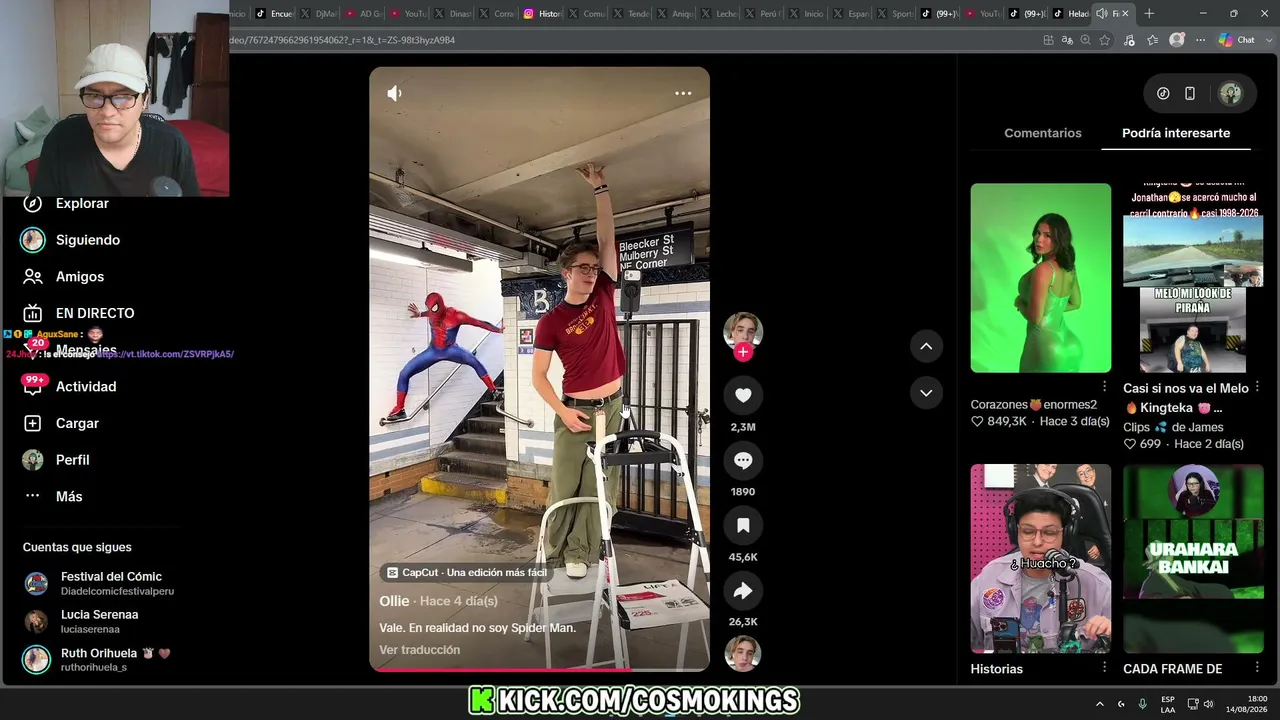The image size is (1280, 720).
Task: Bookmark this page with the star icon
Action: [x=1105, y=40]
